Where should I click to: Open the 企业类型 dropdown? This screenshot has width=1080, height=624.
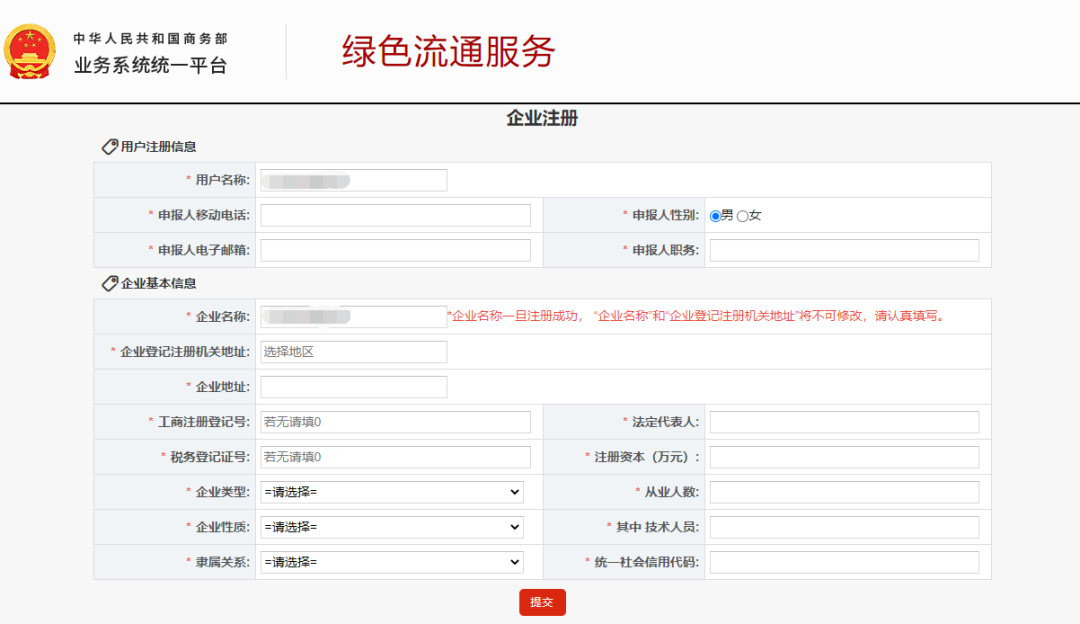(392, 492)
